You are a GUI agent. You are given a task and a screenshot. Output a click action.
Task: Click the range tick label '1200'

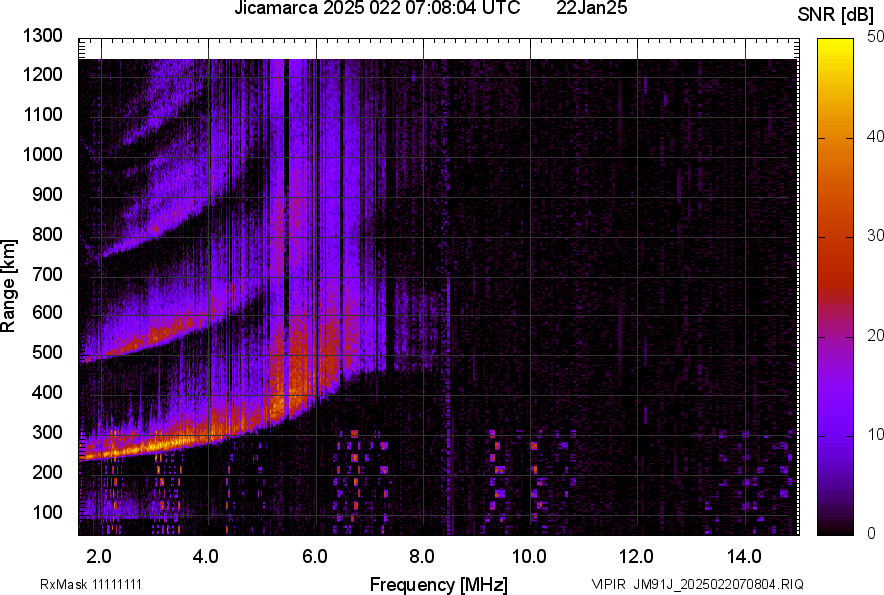pyautogui.click(x=42, y=74)
